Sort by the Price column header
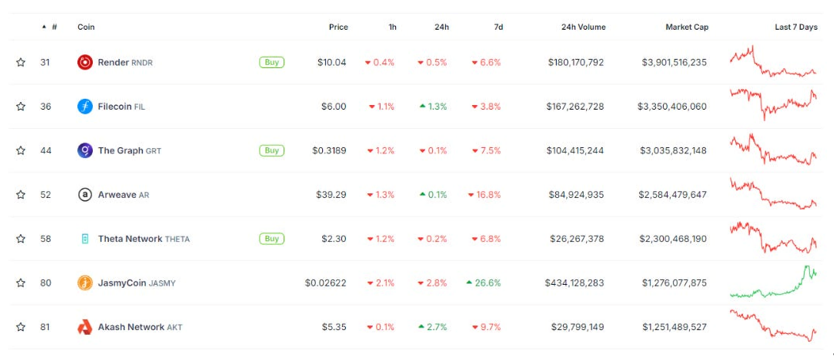834x360 pixels. tap(338, 27)
